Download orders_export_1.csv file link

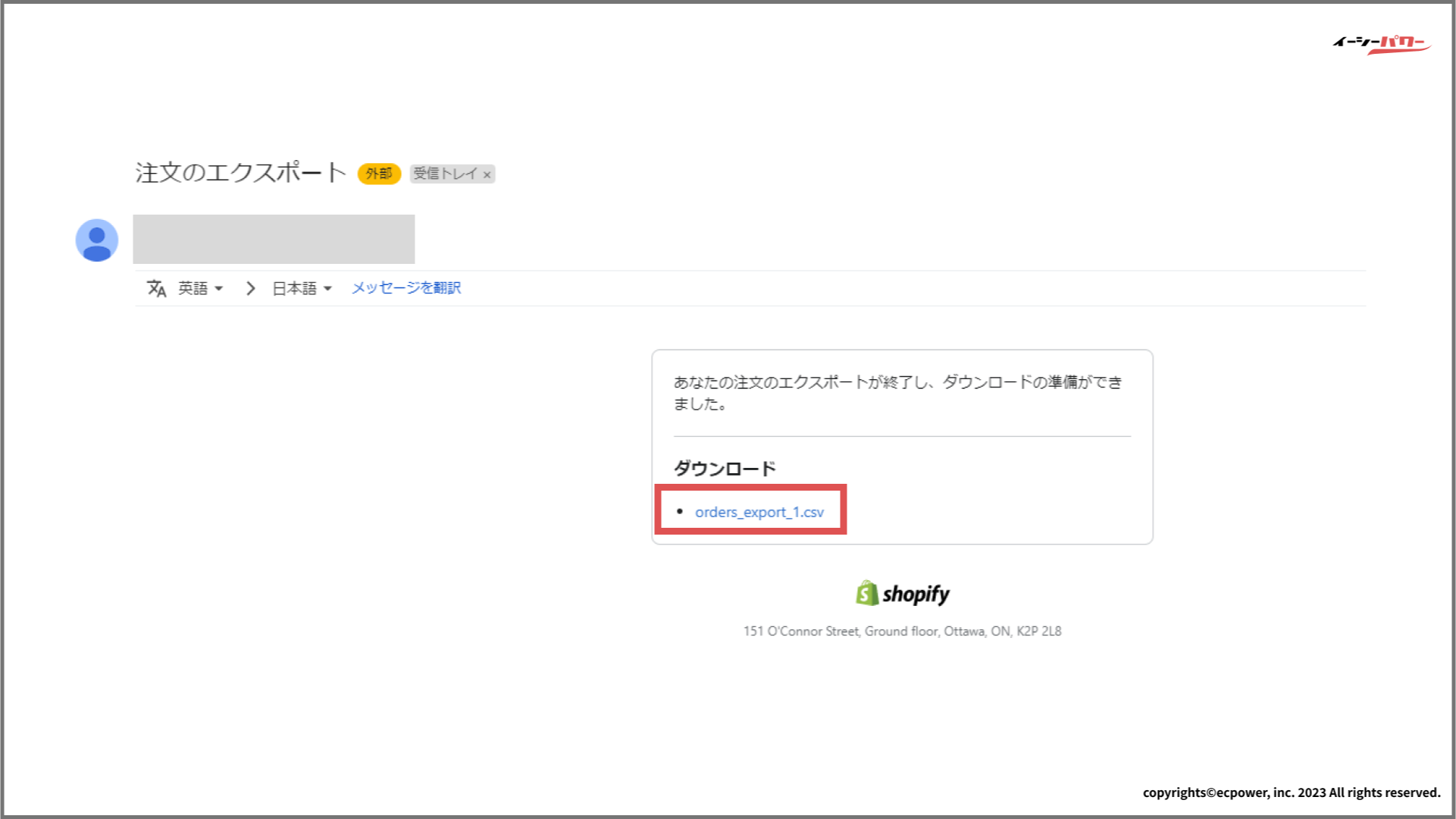[x=759, y=512]
